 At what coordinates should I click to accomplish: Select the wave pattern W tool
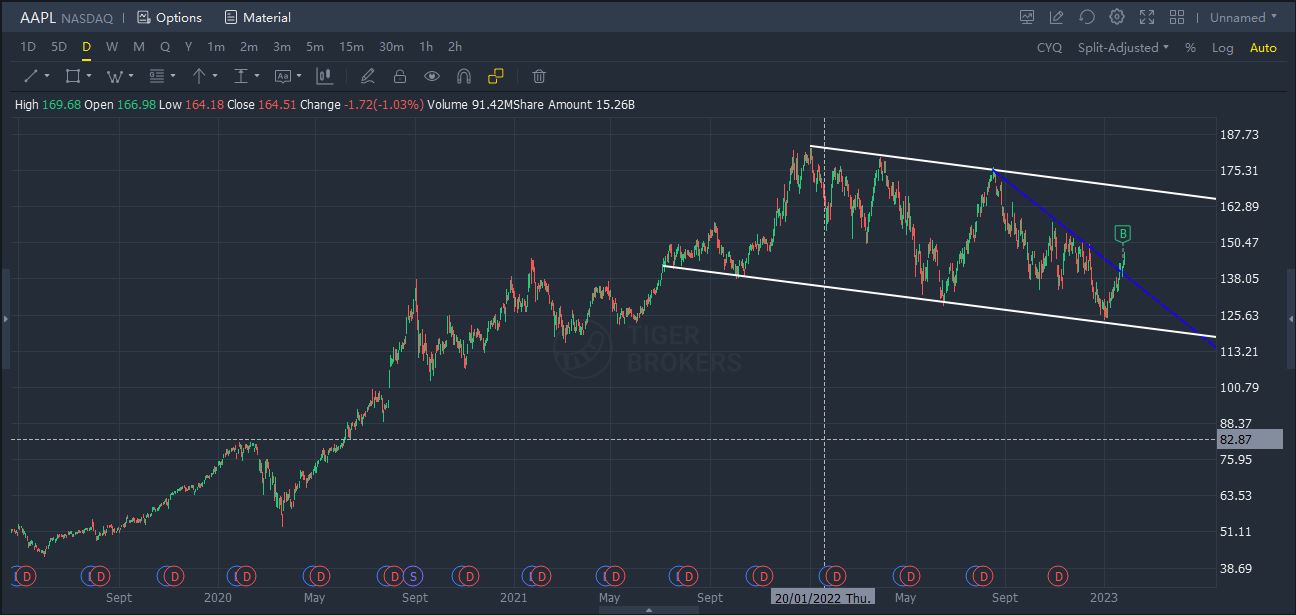coord(114,76)
